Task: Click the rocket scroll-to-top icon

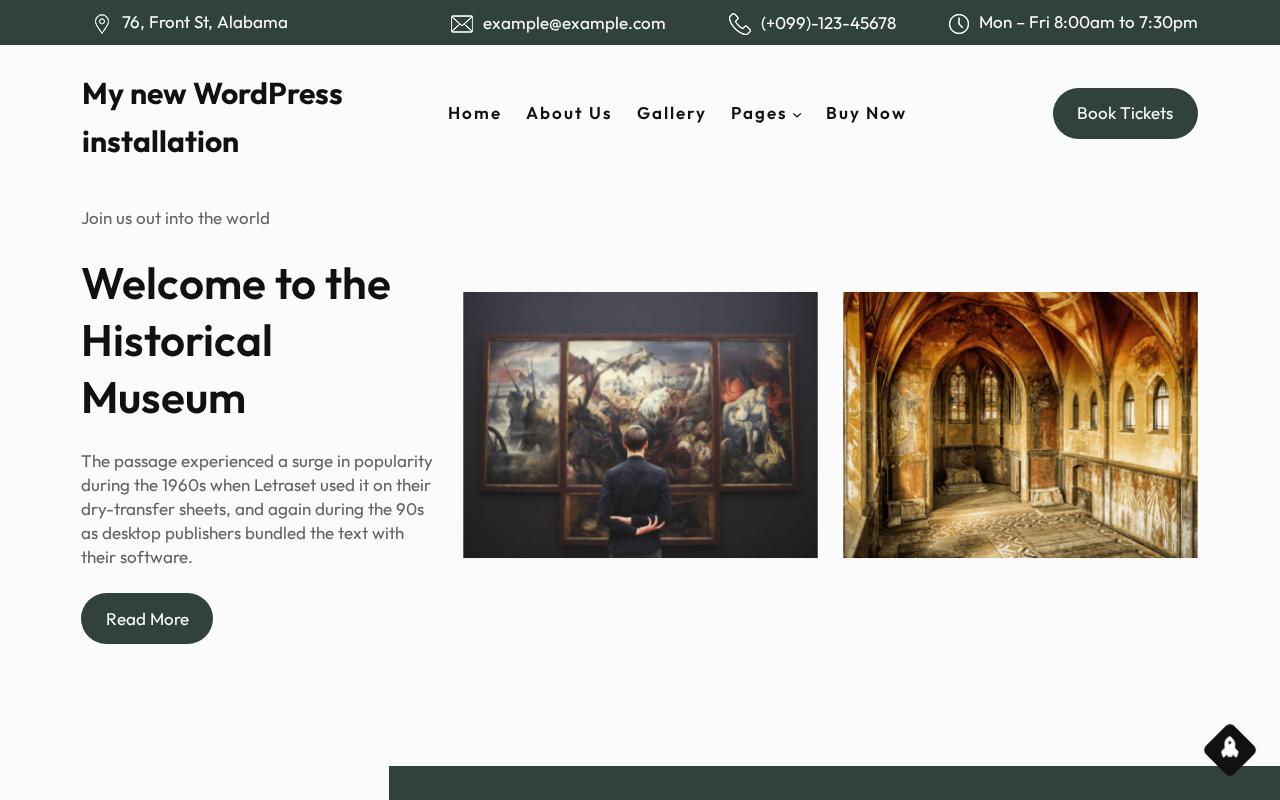Action: click(1230, 749)
